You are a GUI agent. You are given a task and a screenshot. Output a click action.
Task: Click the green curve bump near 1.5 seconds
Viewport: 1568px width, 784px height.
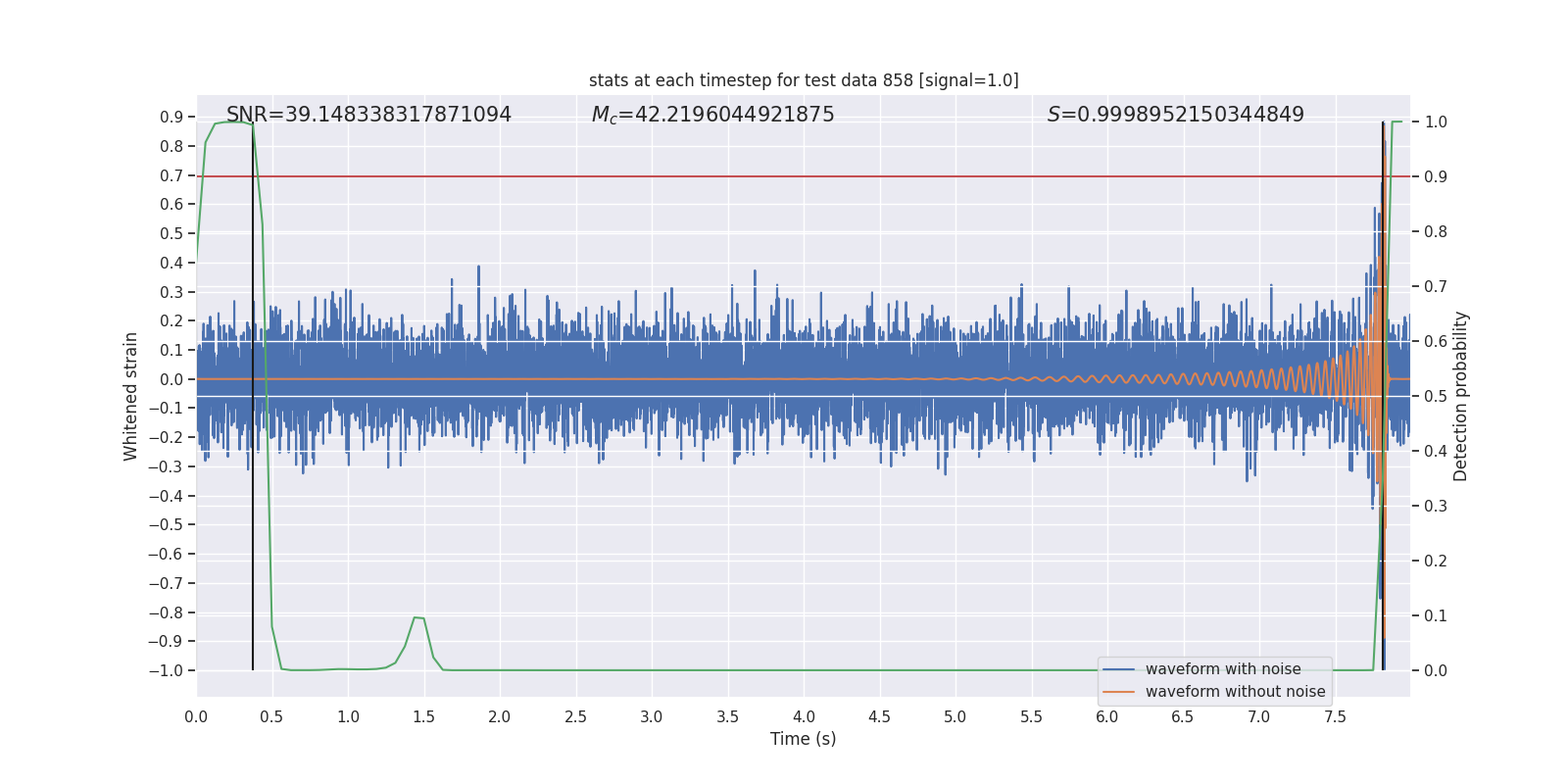point(418,618)
